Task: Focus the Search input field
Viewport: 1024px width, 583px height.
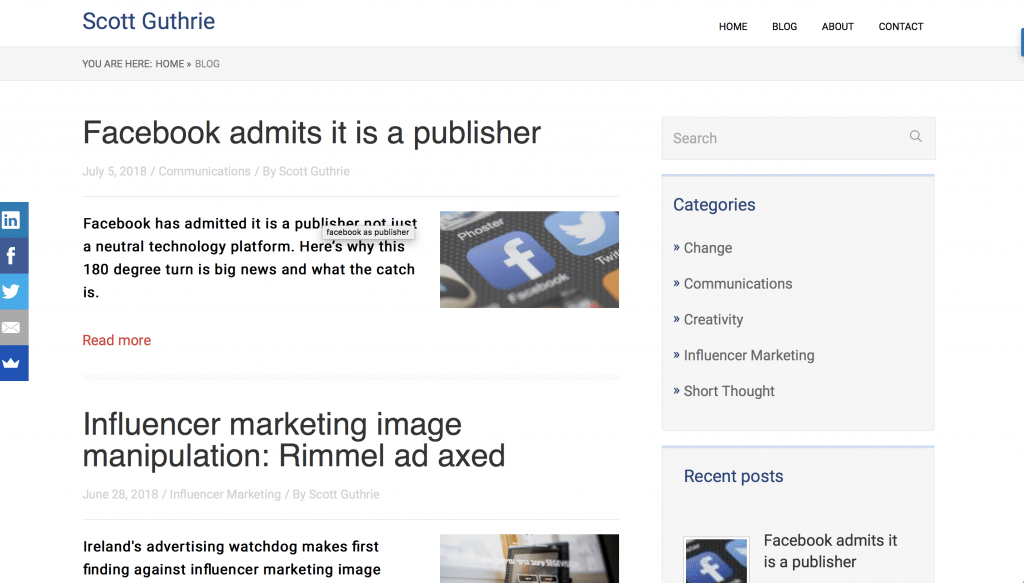Action: 798,138
